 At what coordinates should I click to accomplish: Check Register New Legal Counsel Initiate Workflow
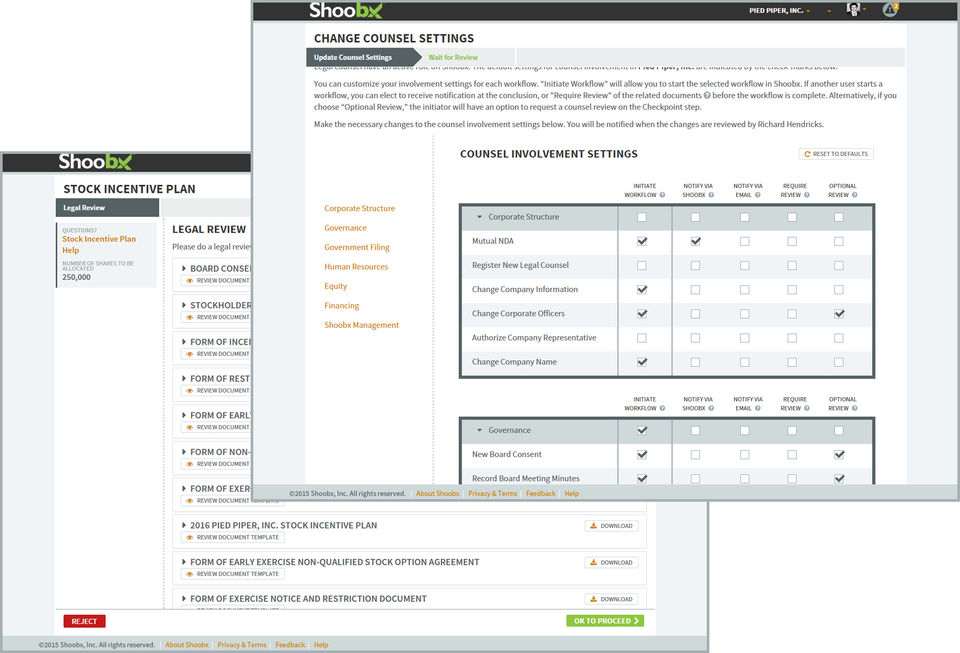(642, 266)
